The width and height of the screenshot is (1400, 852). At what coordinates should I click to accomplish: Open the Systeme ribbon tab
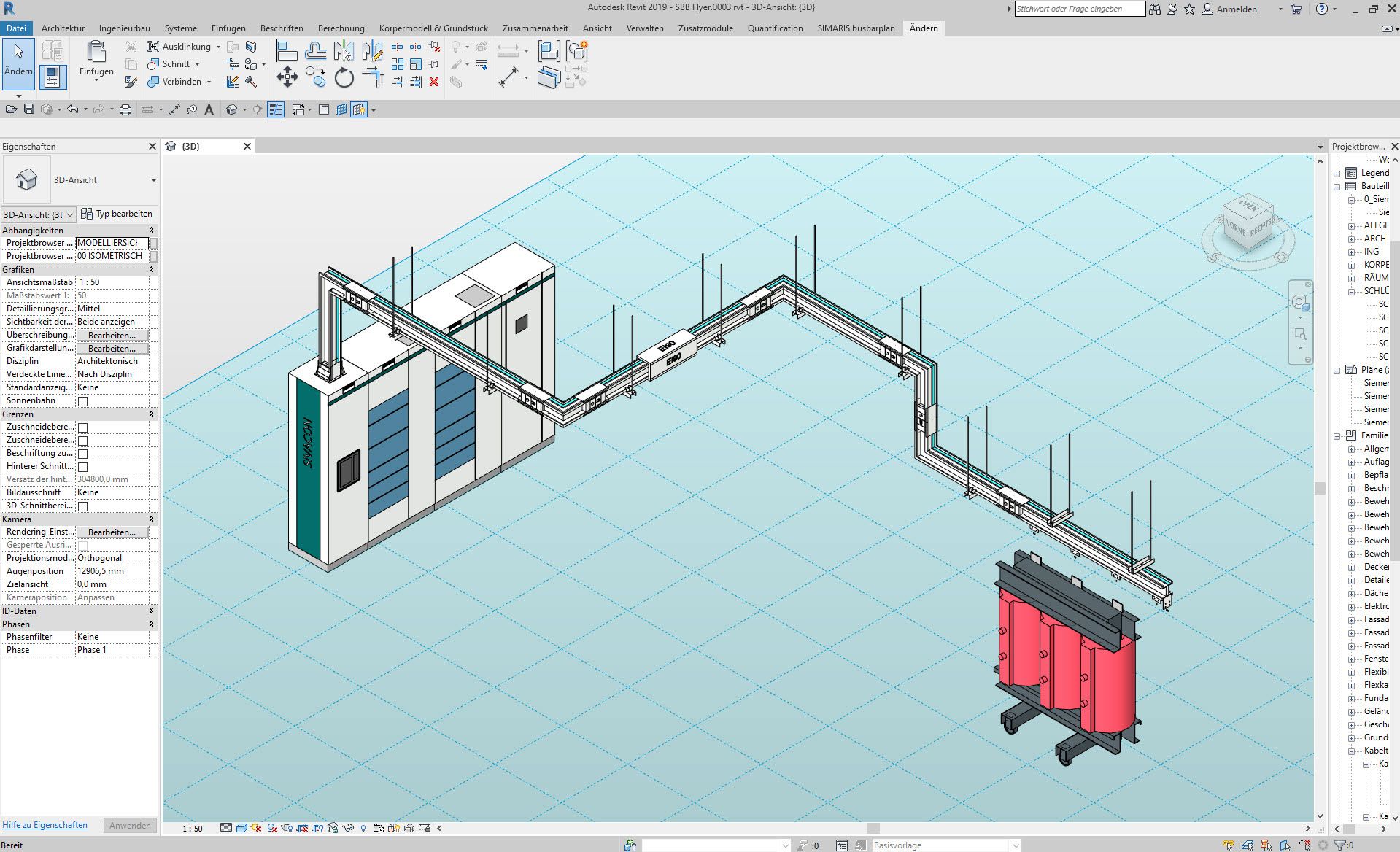[x=180, y=28]
